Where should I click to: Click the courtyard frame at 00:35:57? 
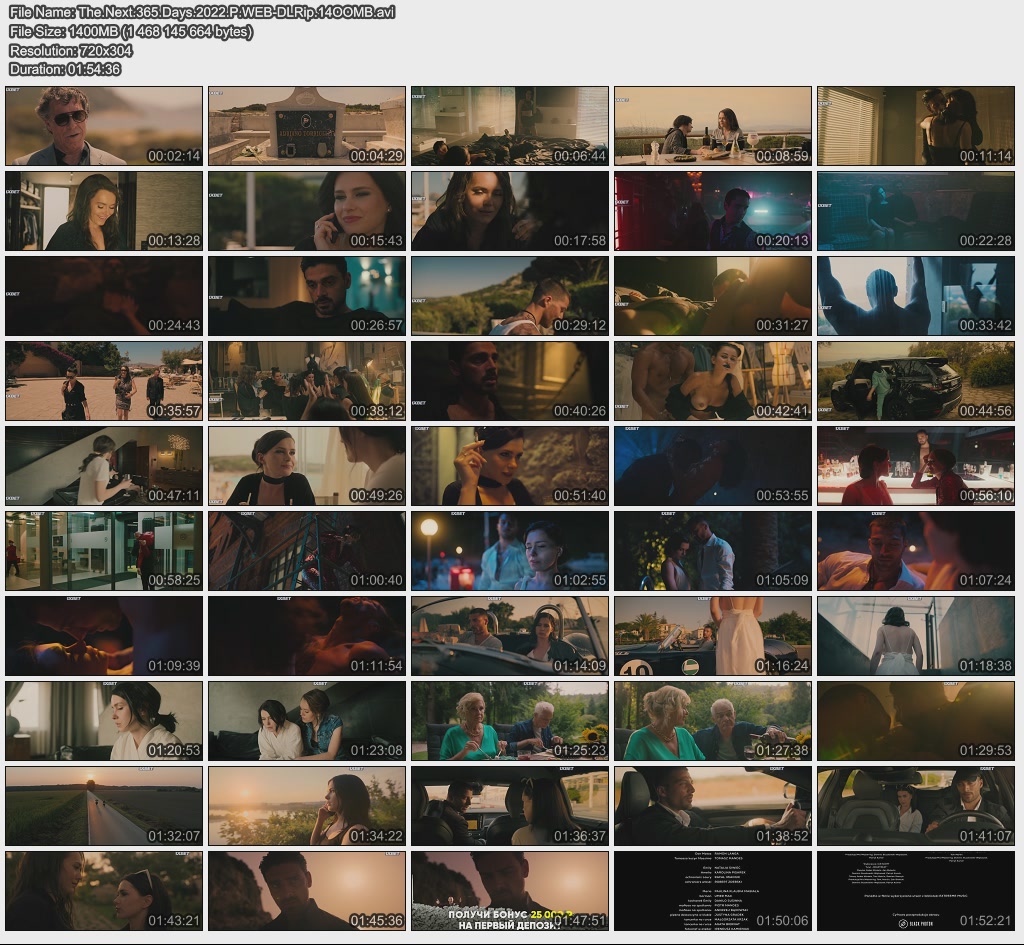click(x=104, y=381)
